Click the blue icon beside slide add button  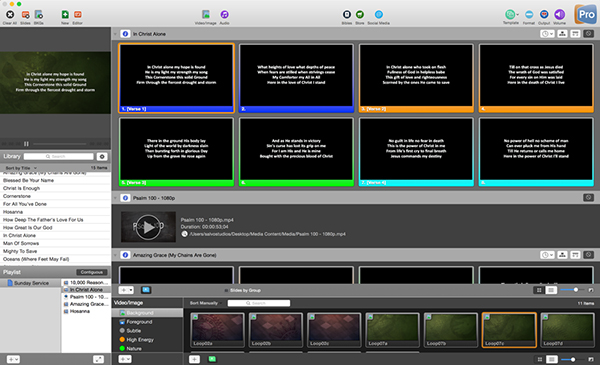tap(146, 290)
